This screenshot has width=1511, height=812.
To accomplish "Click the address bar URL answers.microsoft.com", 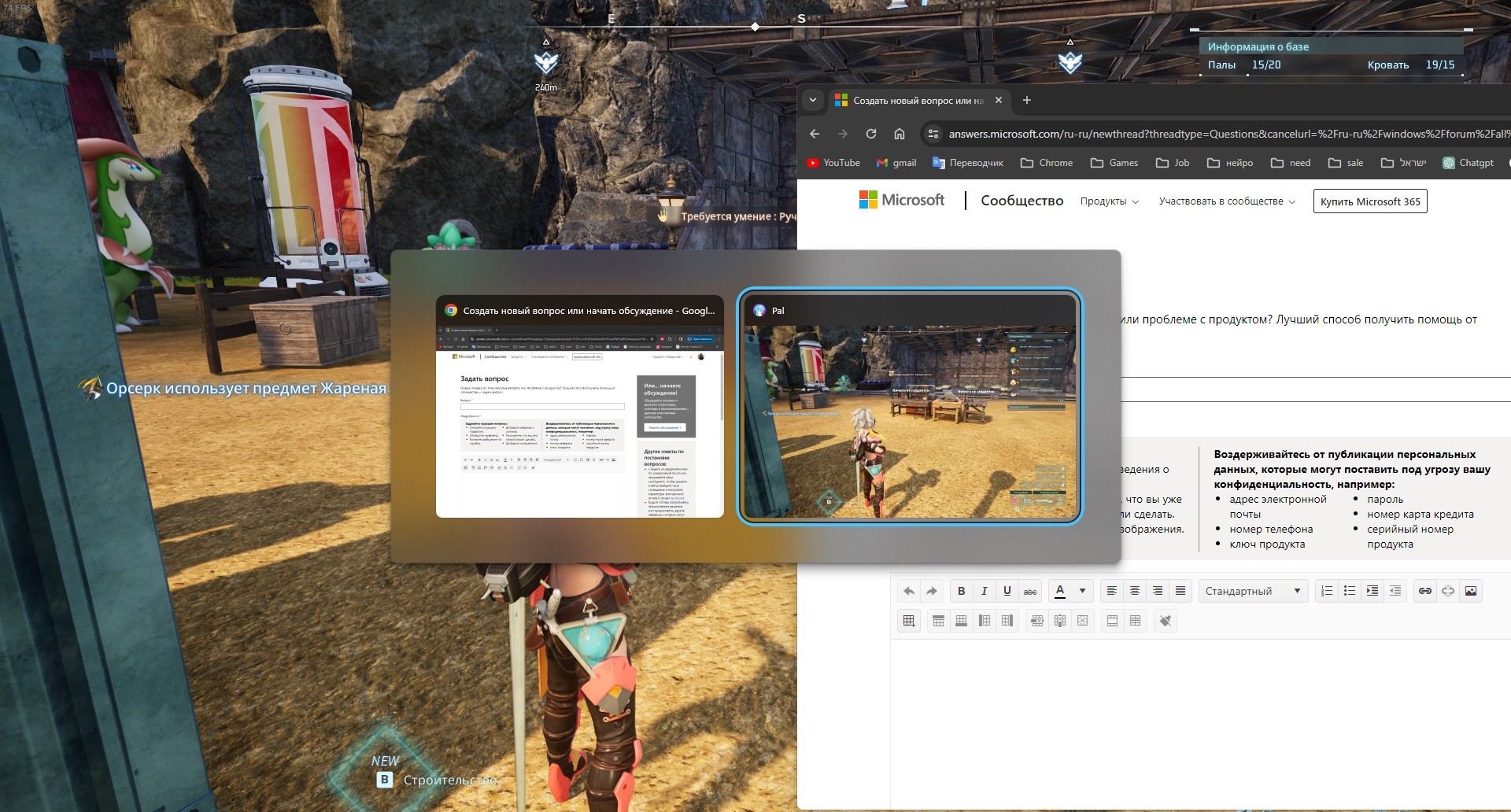I will [x=1229, y=134].
